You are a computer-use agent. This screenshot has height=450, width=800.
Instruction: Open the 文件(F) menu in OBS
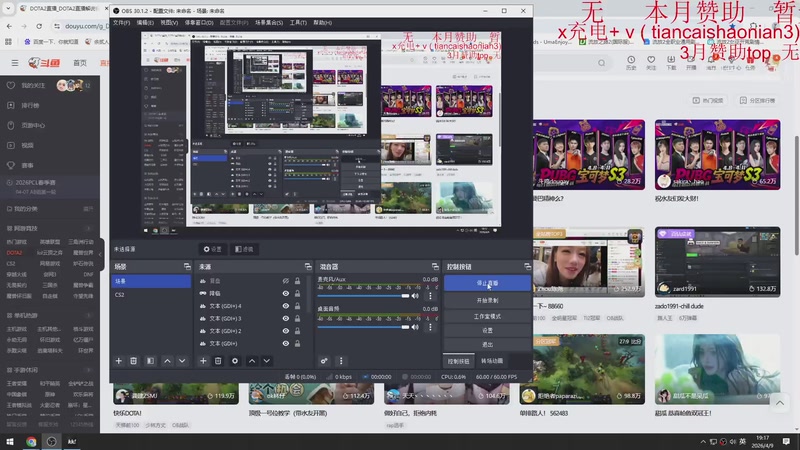121,22
